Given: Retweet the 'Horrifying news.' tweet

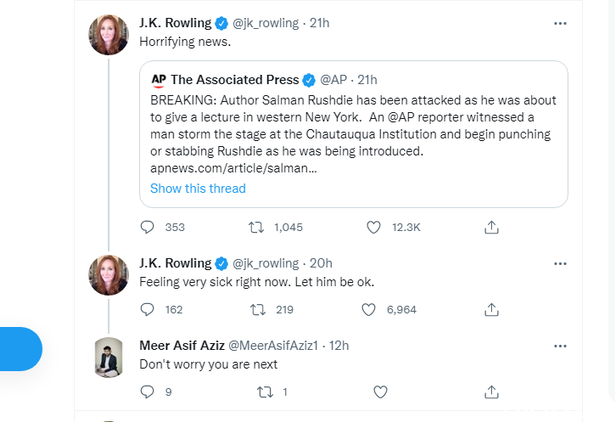Looking at the screenshot, I should click(x=255, y=228).
